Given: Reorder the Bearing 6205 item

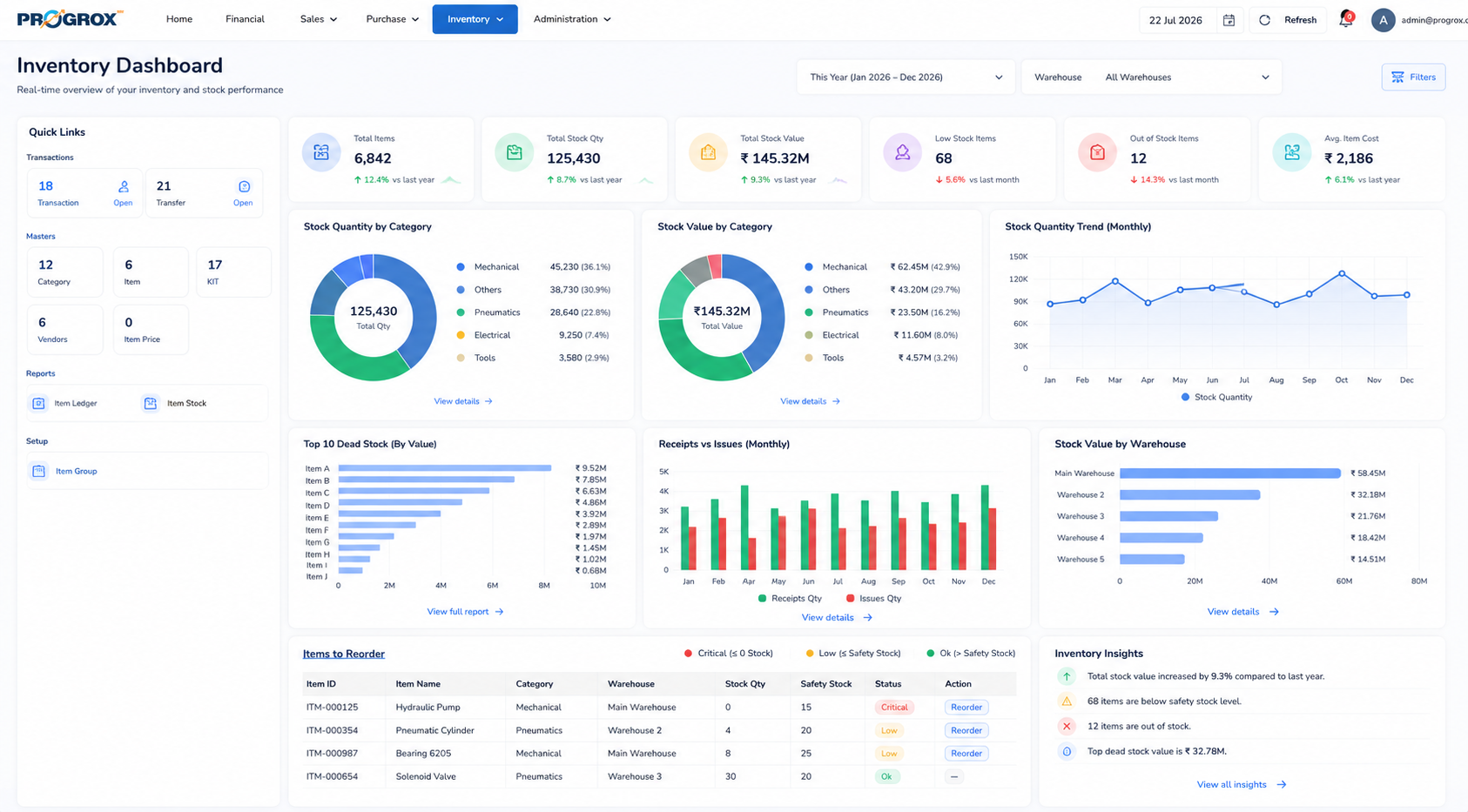Looking at the screenshot, I should (966, 754).
